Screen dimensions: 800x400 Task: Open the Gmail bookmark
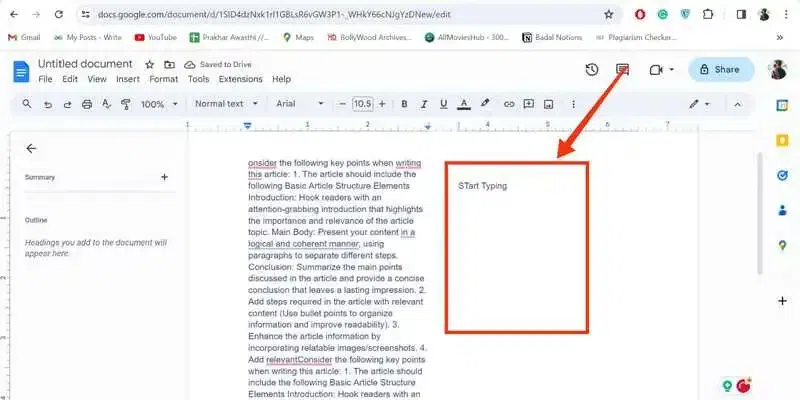tap(24, 38)
